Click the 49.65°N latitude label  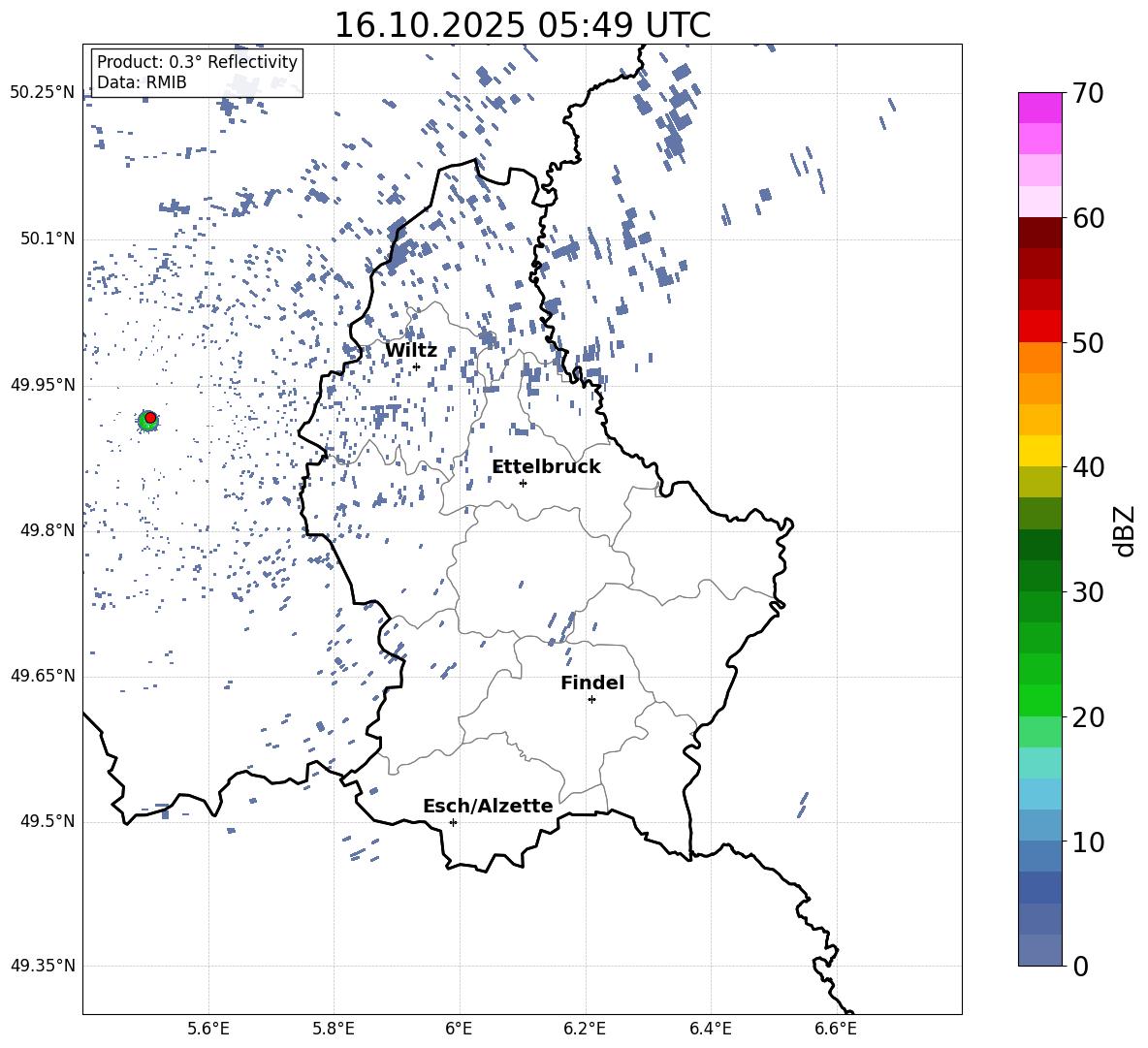point(43,676)
